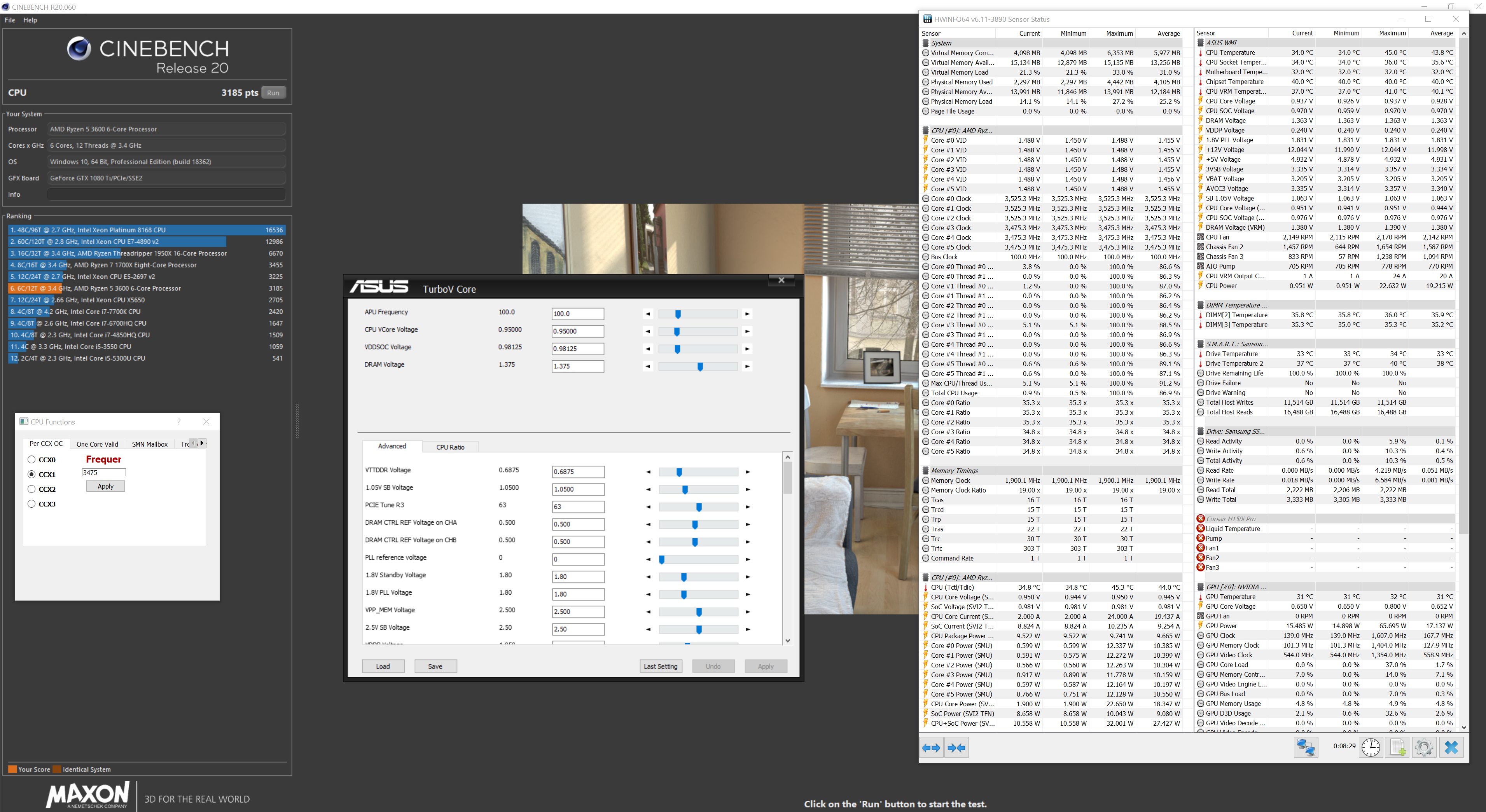Viewport: 1486px width, 812px height.
Task: Select the CCX0 radio button
Action: coord(32,459)
